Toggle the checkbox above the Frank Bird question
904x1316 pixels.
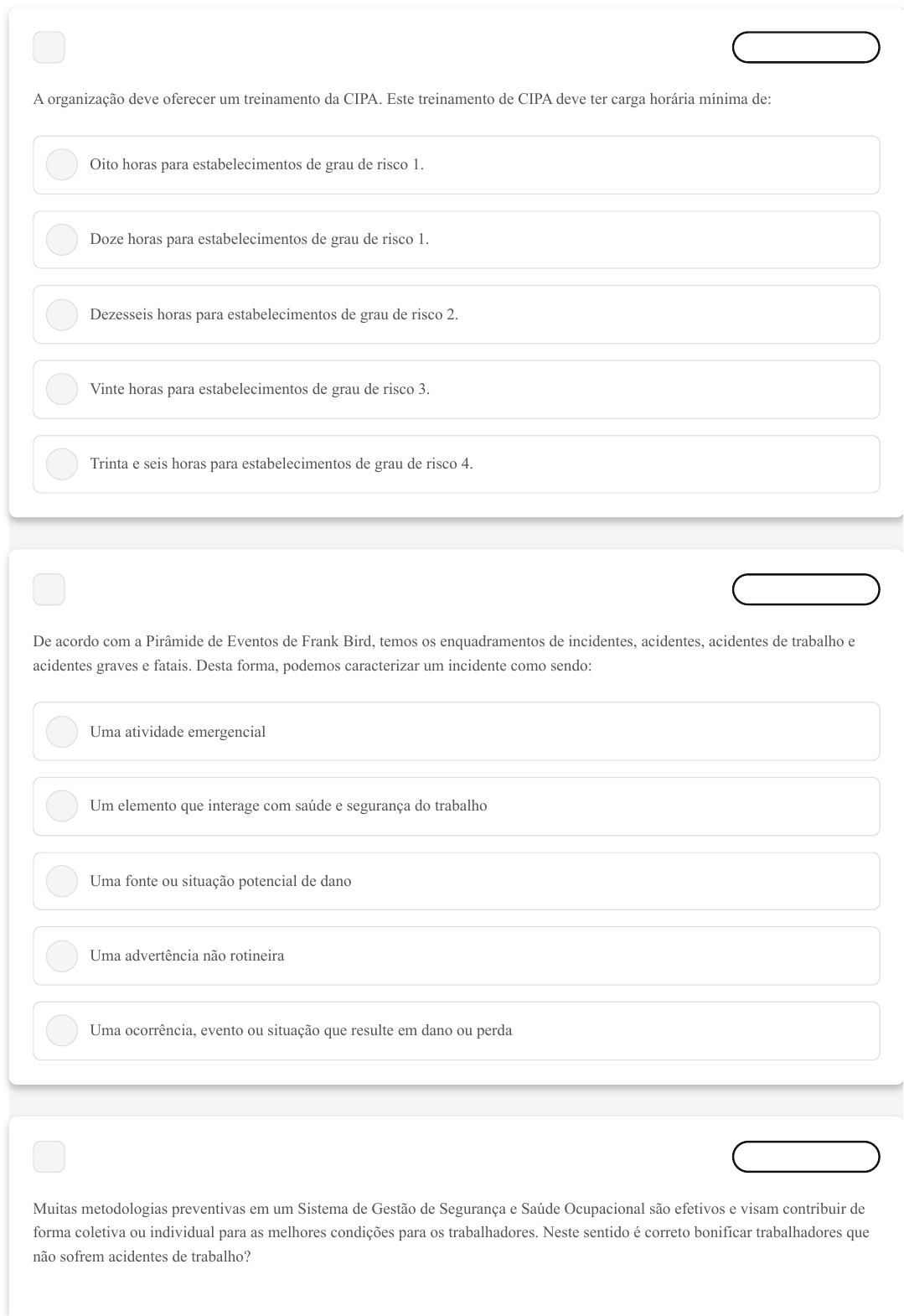coord(49,589)
